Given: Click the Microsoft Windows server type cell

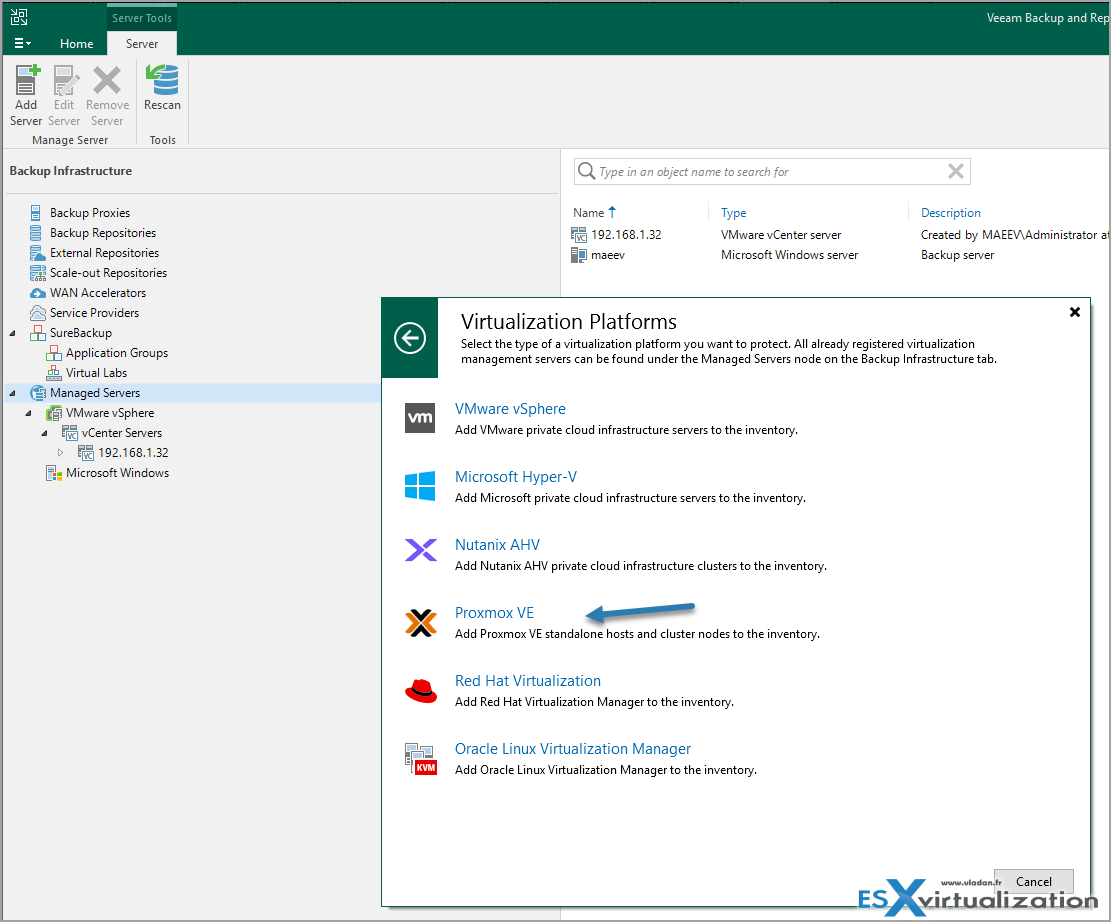Looking at the screenshot, I should point(789,255).
